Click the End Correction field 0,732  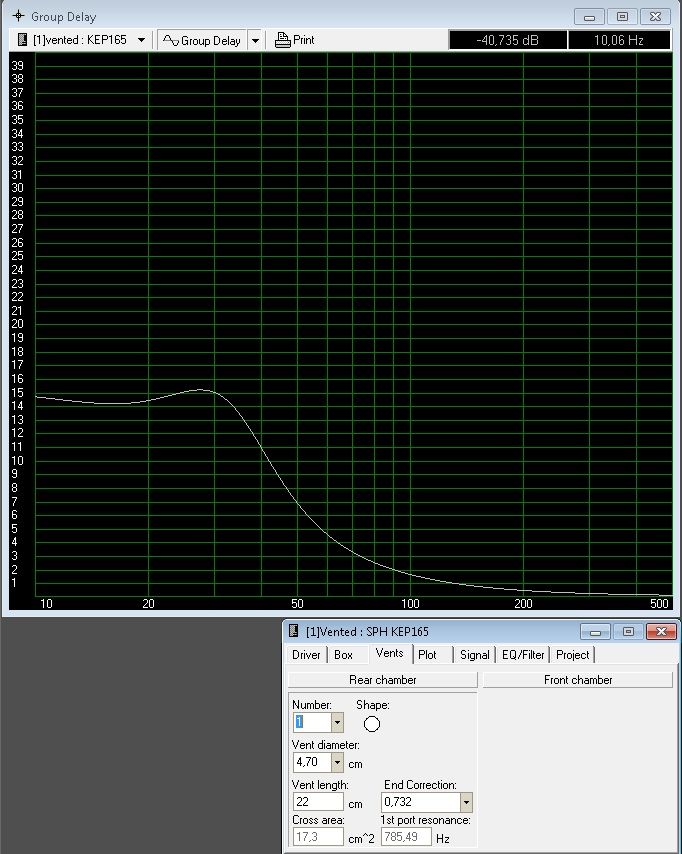[421, 802]
